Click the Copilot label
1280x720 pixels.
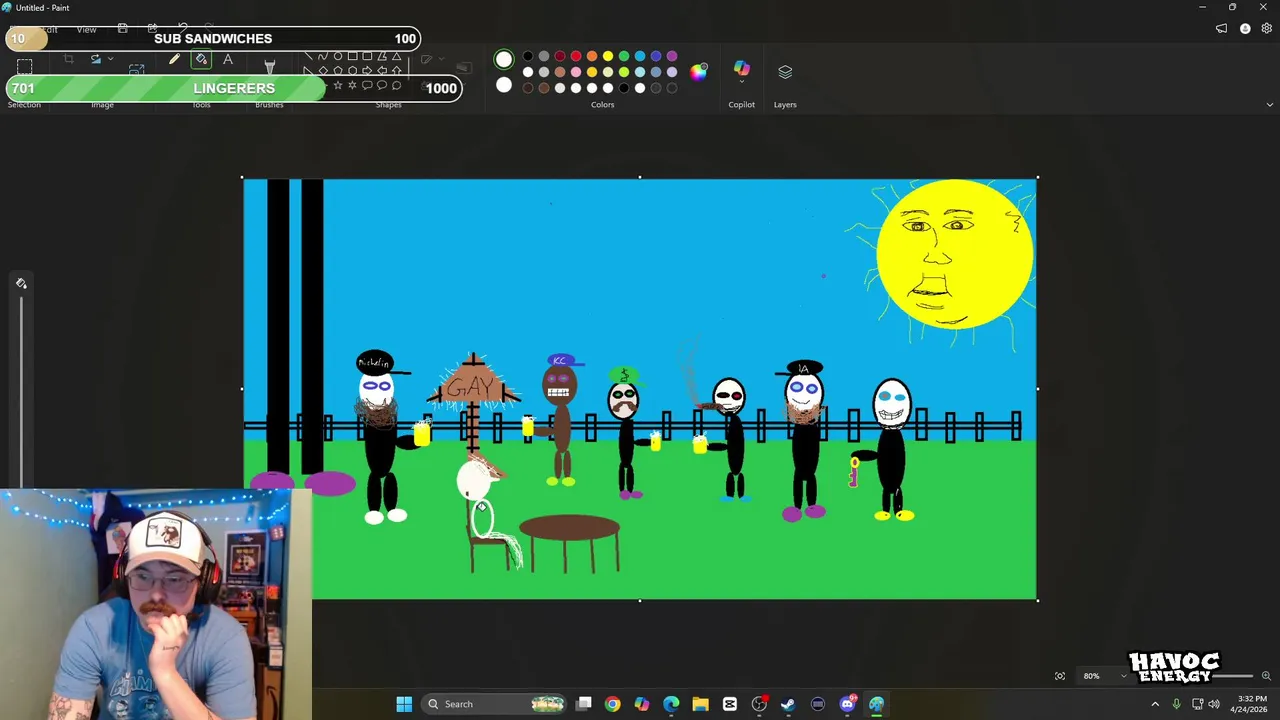[x=741, y=104]
